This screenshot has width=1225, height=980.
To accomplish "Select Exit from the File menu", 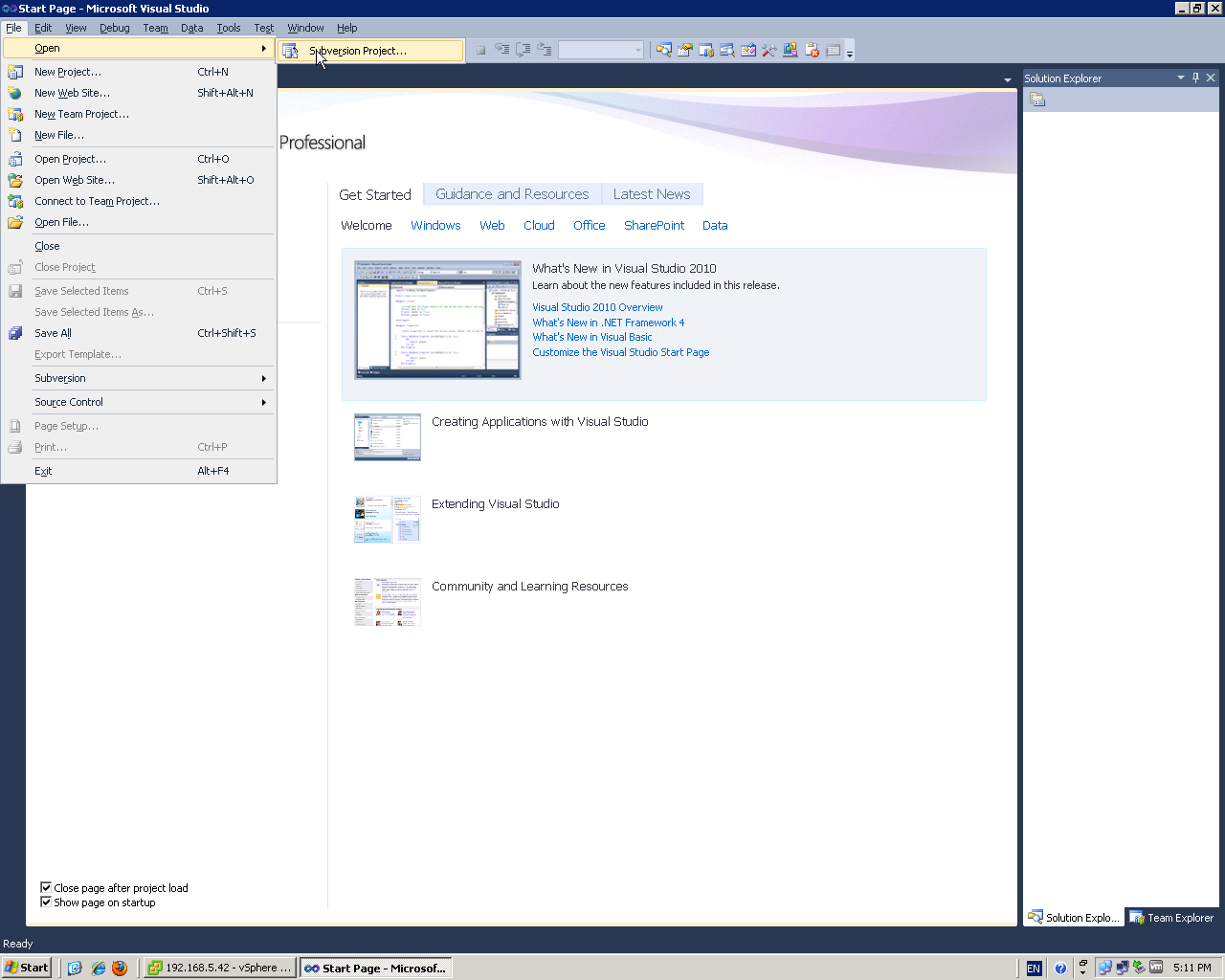I will pyautogui.click(x=139, y=471).
